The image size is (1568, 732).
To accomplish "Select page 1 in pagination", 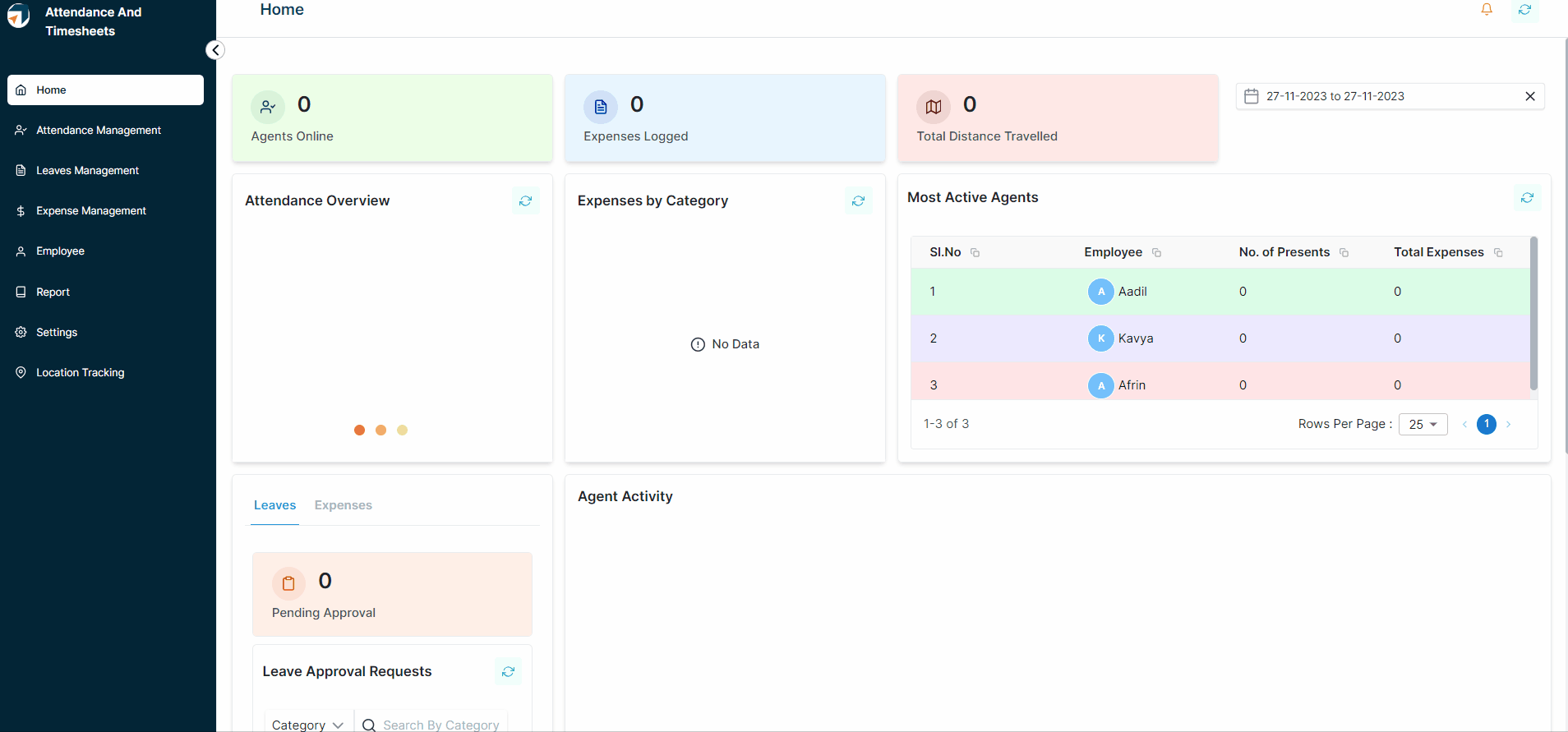I will (x=1487, y=425).
